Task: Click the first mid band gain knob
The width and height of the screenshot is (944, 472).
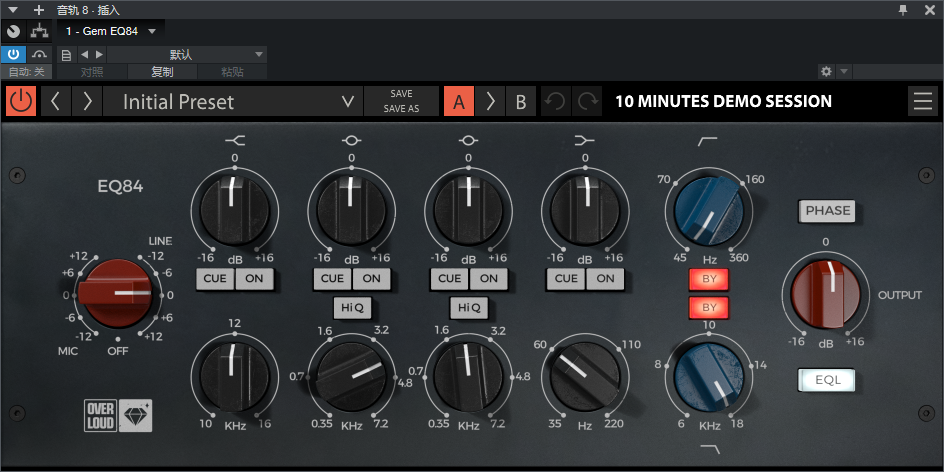Action: (352, 211)
